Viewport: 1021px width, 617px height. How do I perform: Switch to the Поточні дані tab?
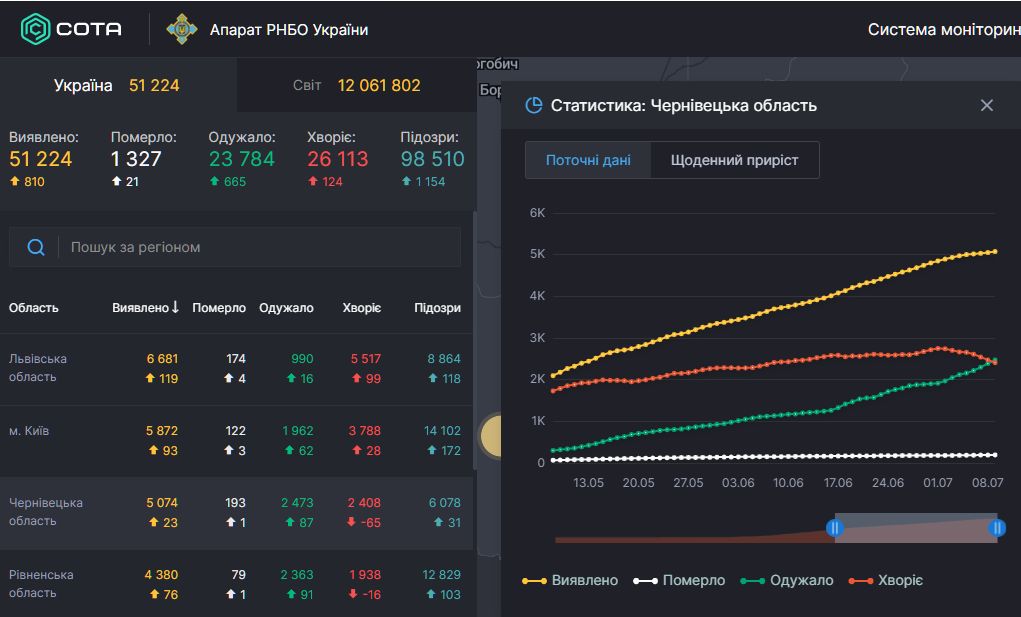click(x=588, y=160)
